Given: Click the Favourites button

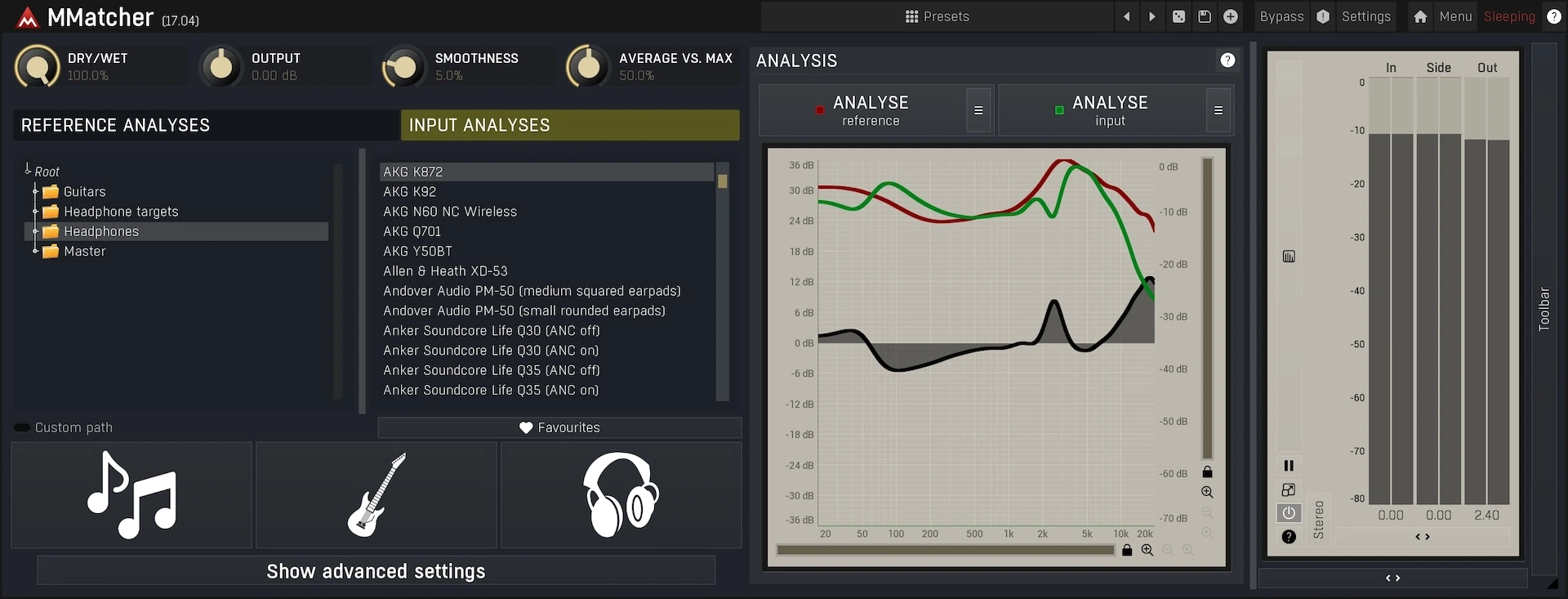Looking at the screenshot, I should pyautogui.click(x=559, y=427).
